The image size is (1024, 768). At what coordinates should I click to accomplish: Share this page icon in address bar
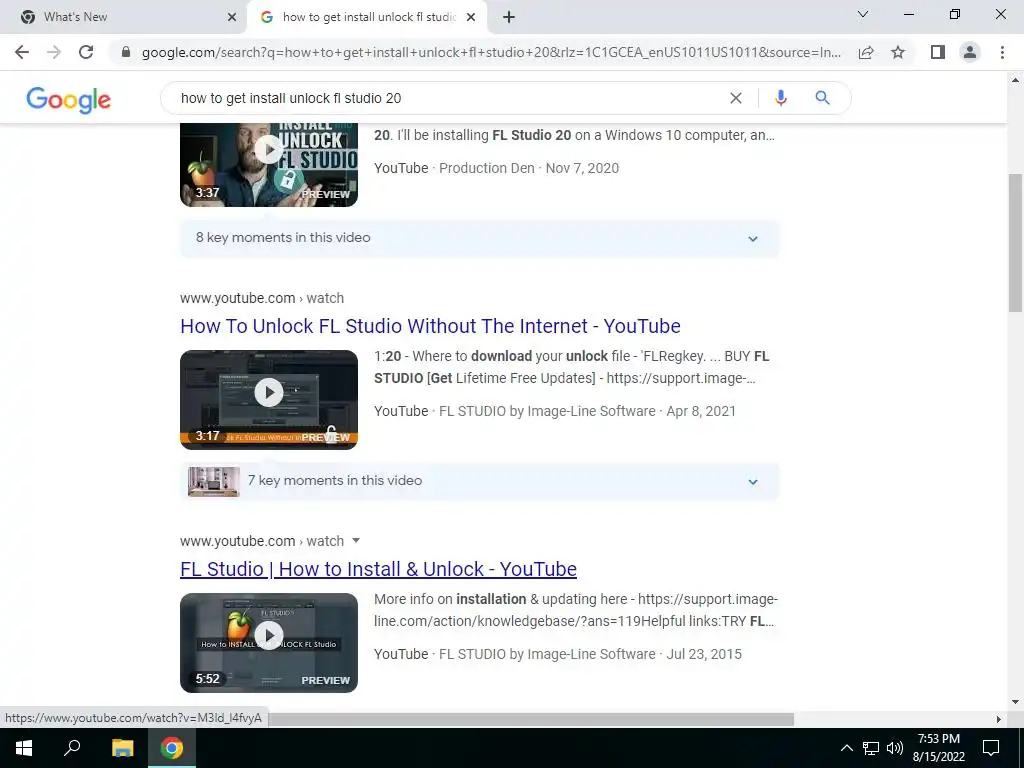[866, 52]
